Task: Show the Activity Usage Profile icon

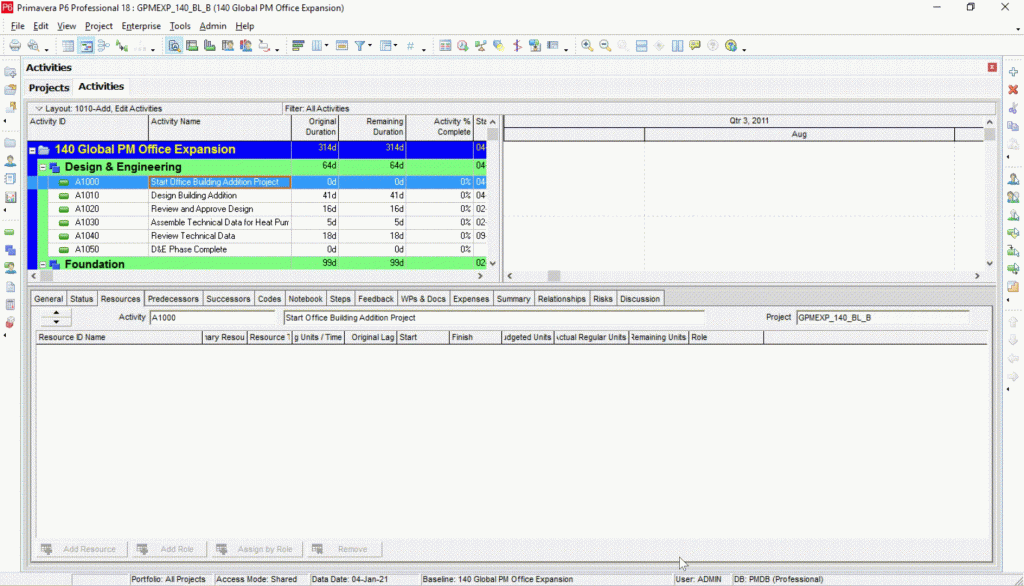Action: tap(210, 46)
